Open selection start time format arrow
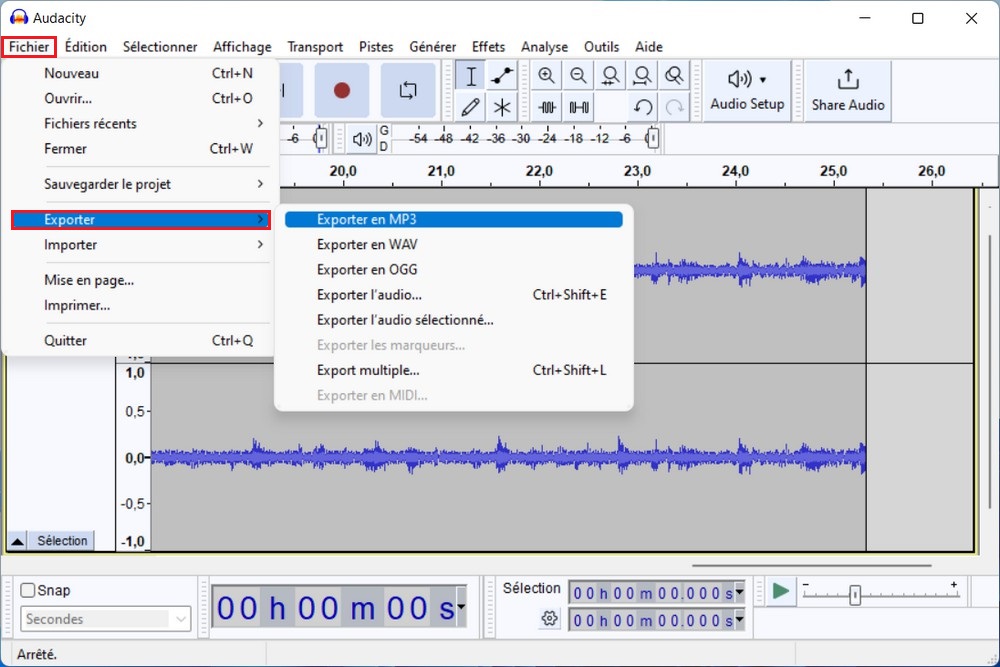 (x=739, y=592)
